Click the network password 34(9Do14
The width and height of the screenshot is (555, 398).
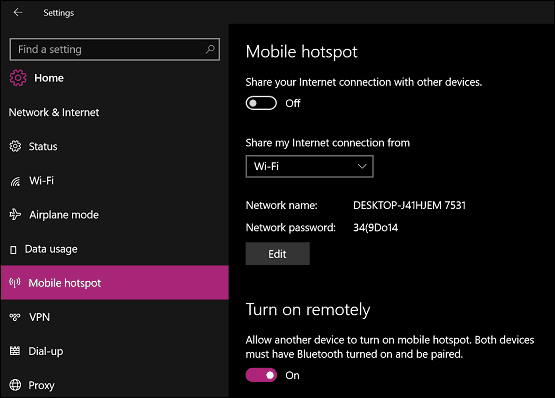pyautogui.click(x=376, y=227)
